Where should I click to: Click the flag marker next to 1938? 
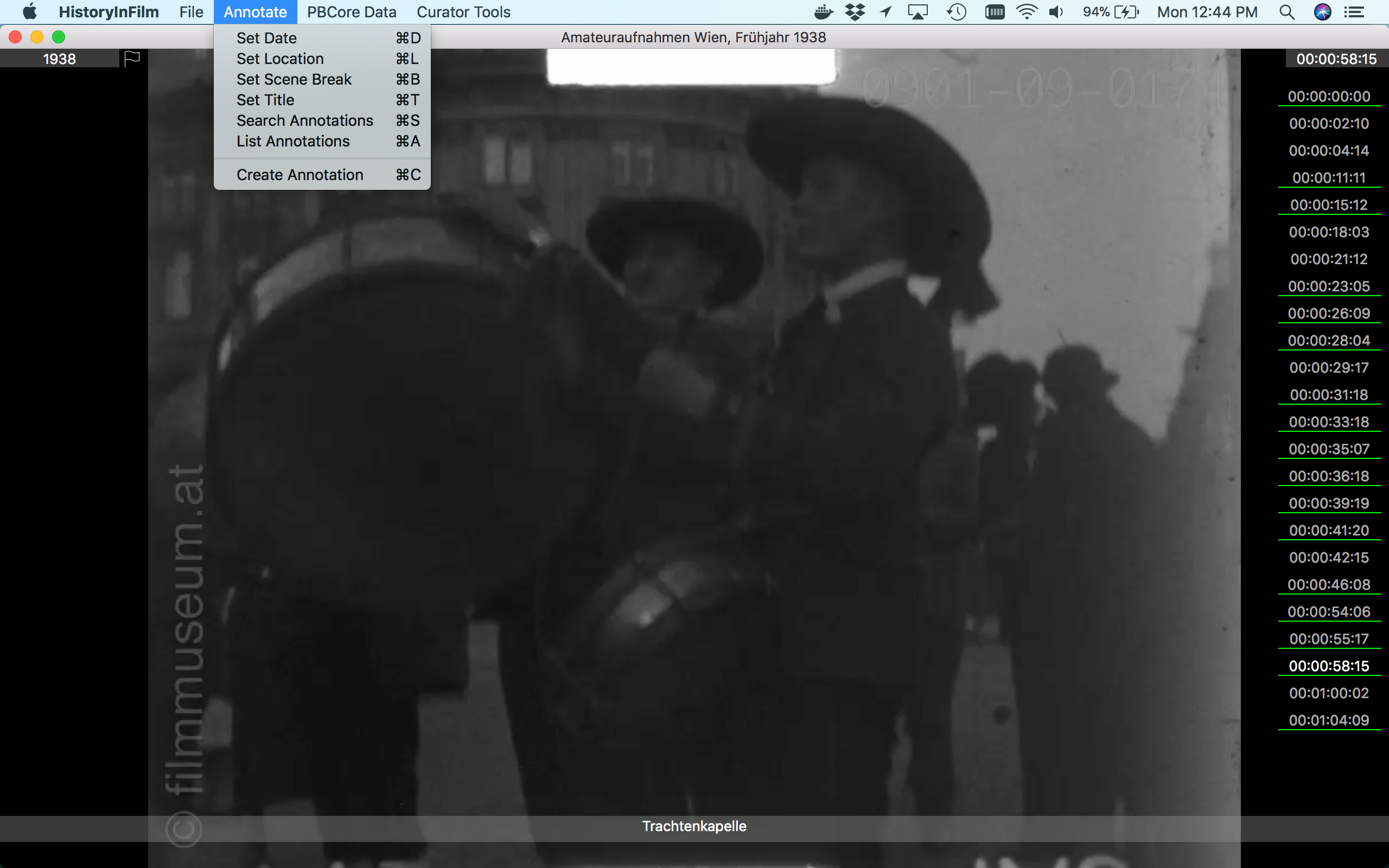[x=132, y=58]
